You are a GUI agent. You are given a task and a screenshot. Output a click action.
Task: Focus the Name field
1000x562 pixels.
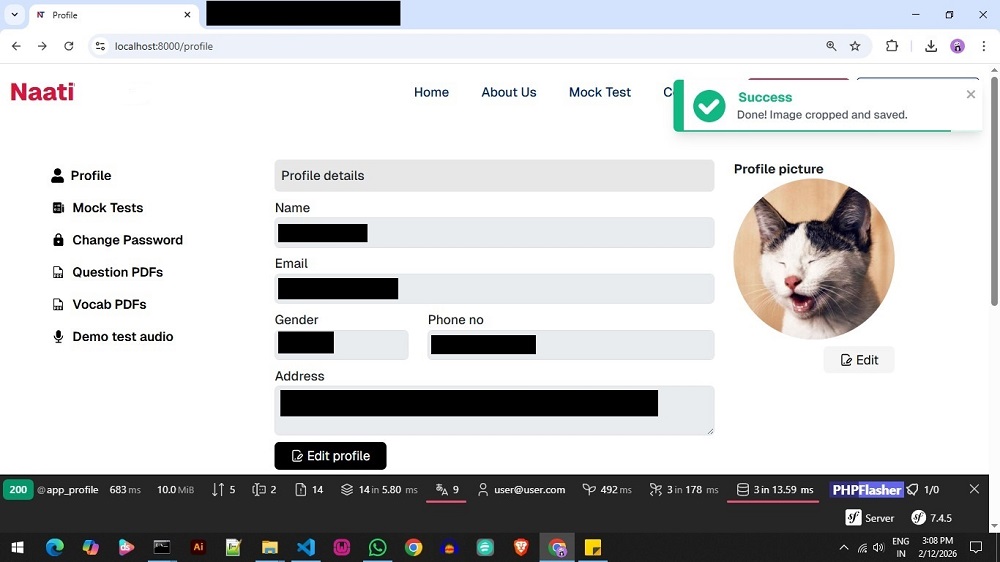[x=494, y=233]
